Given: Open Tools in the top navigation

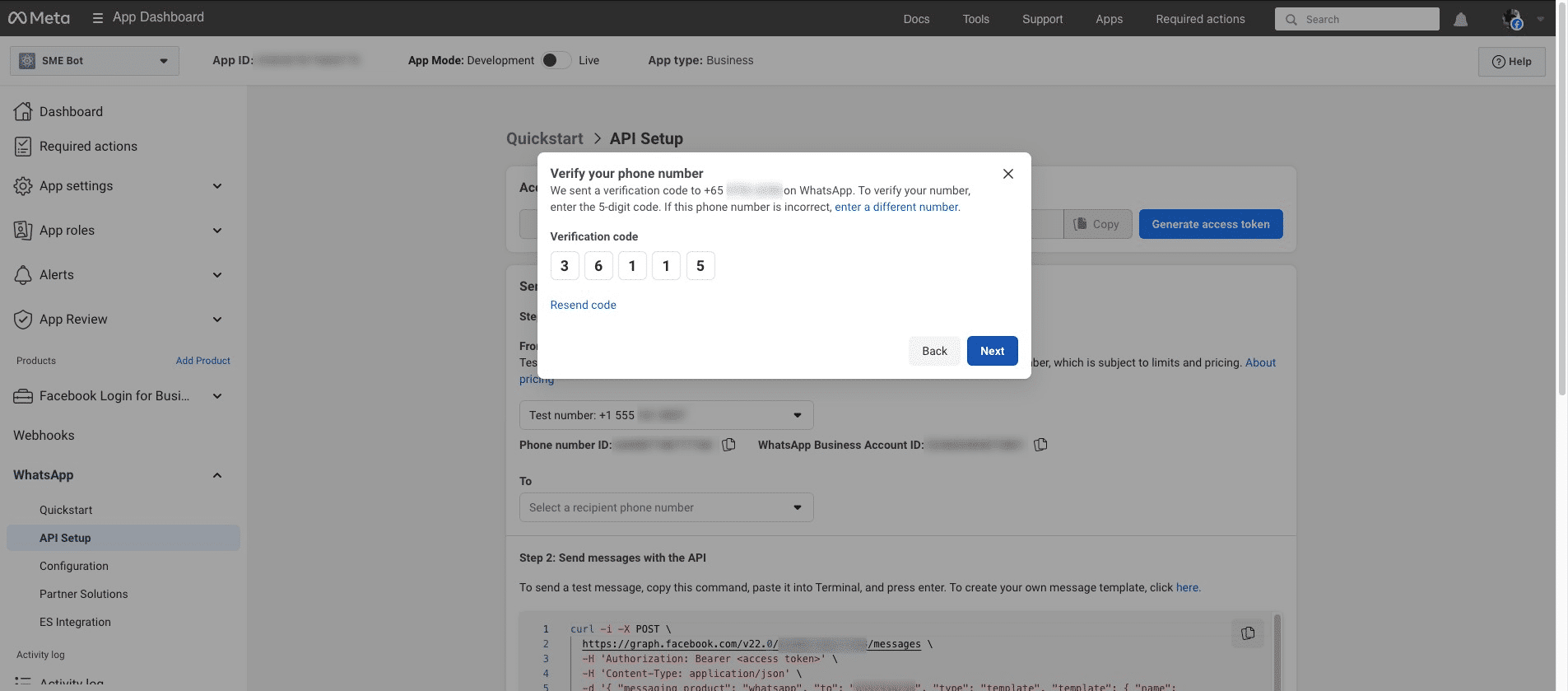Looking at the screenshot, I should (x=976, y=19).
